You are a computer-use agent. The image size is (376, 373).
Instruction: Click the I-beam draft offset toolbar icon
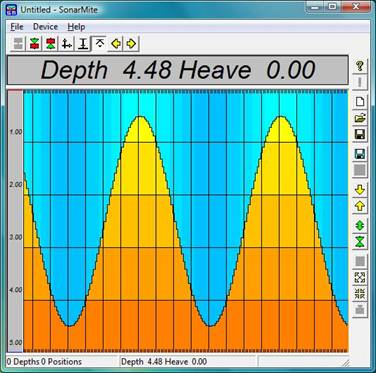pos(83,44)
